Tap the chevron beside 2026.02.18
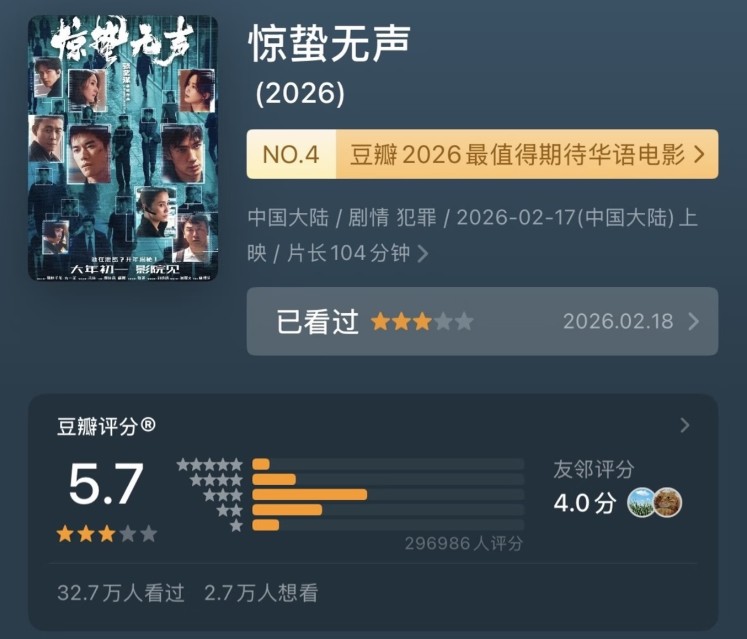The image size is (747, 639). tap(694, 322)
